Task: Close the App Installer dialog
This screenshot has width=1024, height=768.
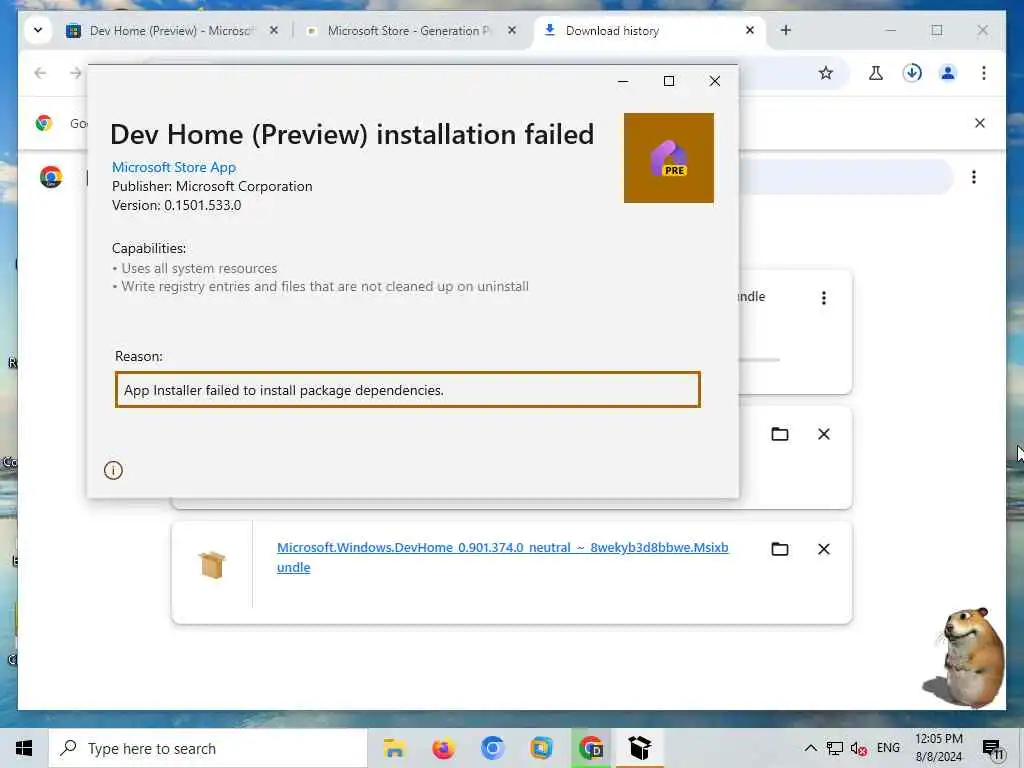Action: click(x=715, y=81)
